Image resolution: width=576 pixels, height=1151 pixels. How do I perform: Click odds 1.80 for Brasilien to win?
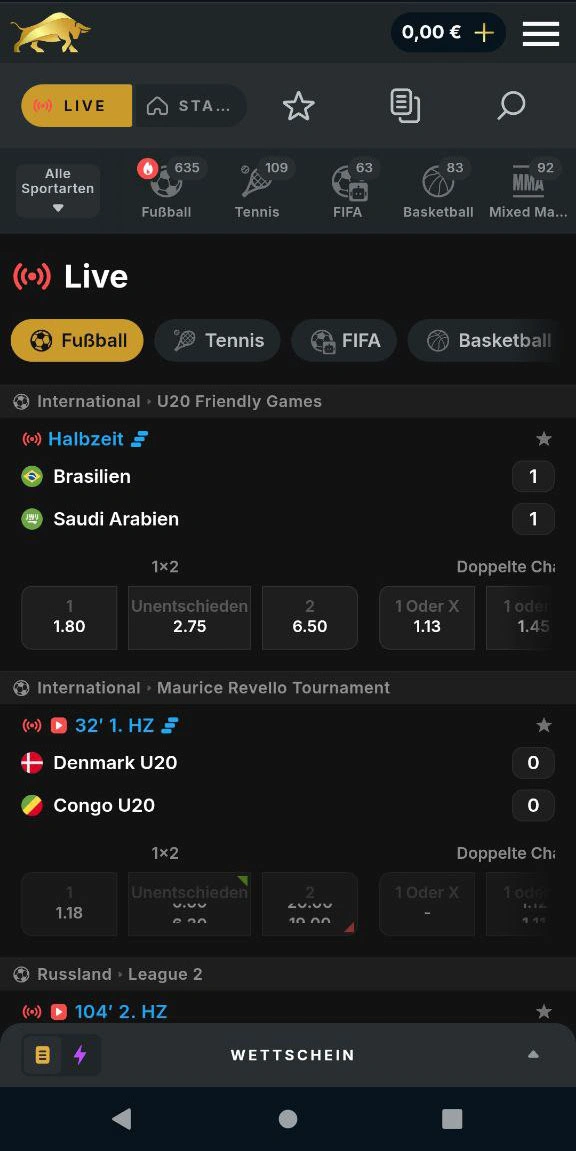click(x=68, y=618)
